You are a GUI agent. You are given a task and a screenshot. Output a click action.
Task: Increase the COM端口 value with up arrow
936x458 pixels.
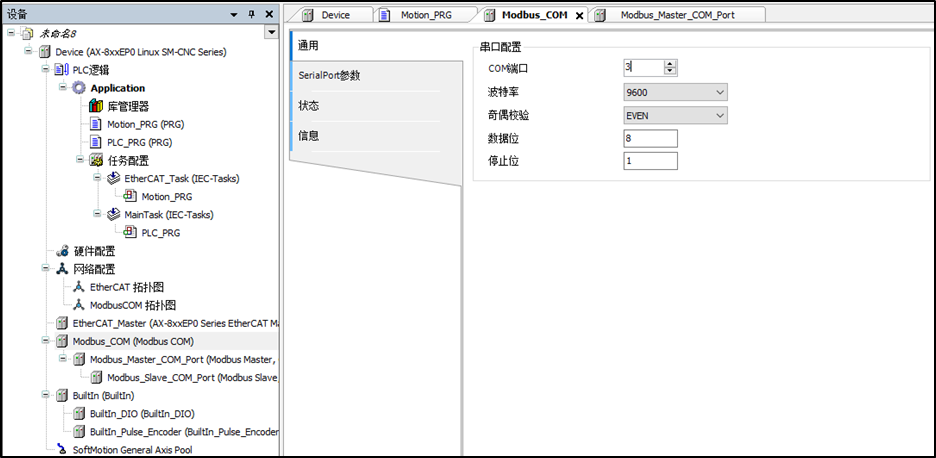tap(670, 64)
